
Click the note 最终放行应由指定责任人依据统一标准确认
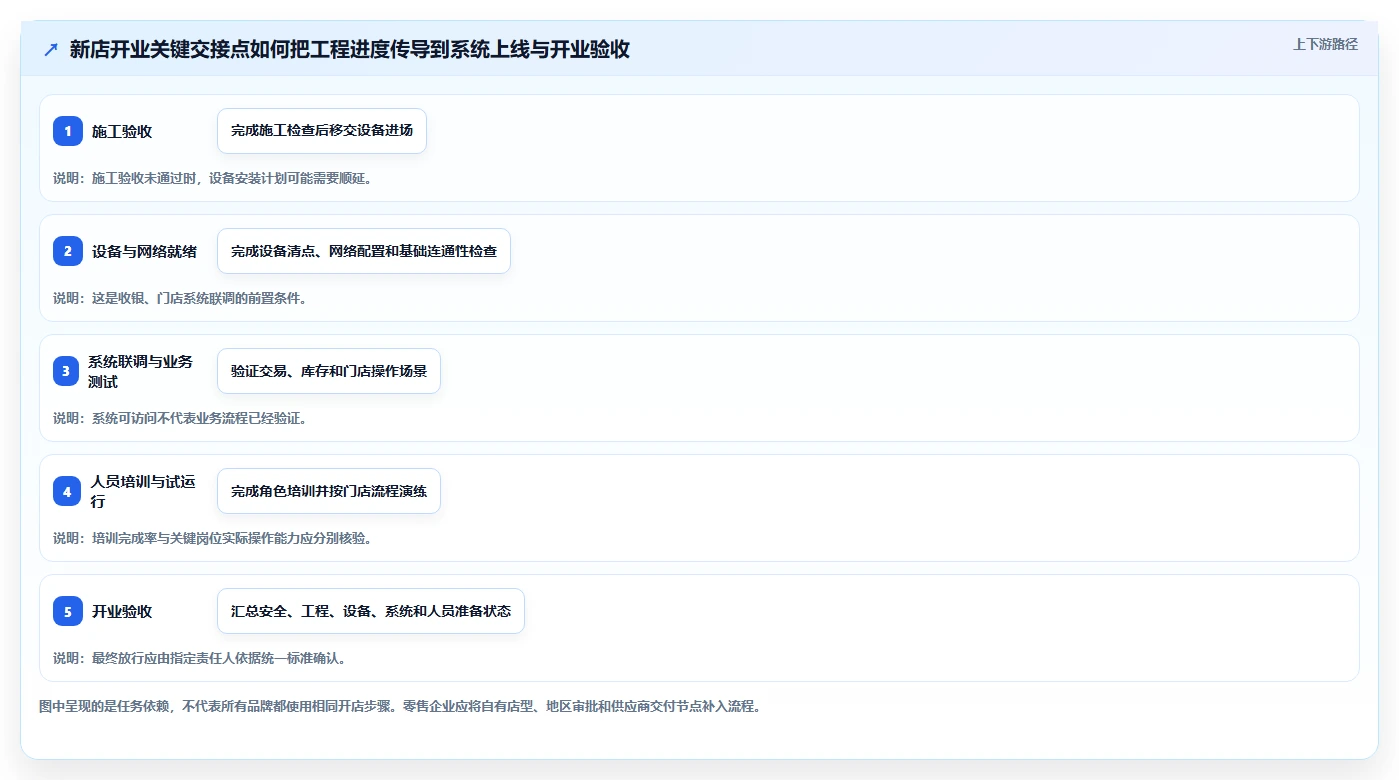pos(218,658)
